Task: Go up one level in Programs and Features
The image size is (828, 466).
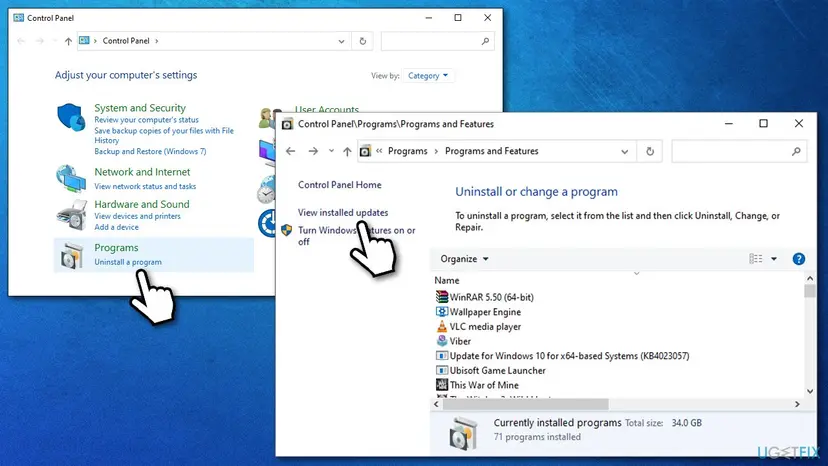Action: pyautogui.click(x=347, y=152)
